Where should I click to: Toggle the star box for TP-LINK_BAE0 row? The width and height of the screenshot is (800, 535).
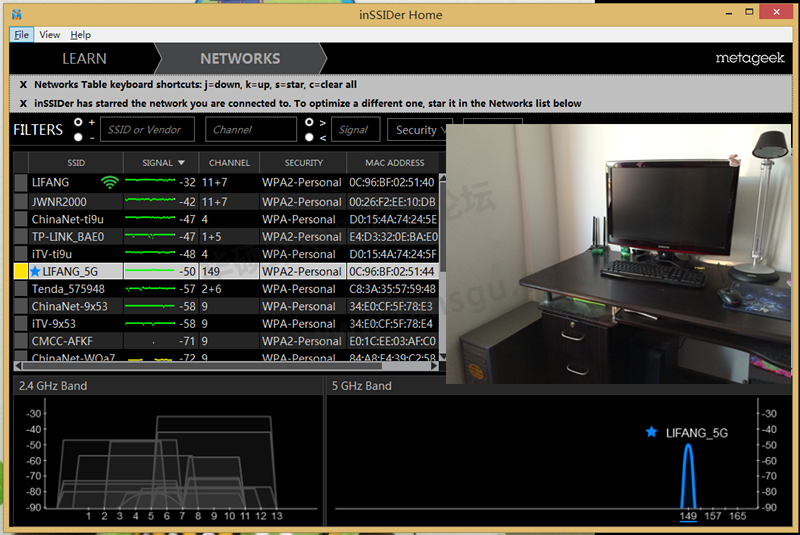tap(20, 237)
